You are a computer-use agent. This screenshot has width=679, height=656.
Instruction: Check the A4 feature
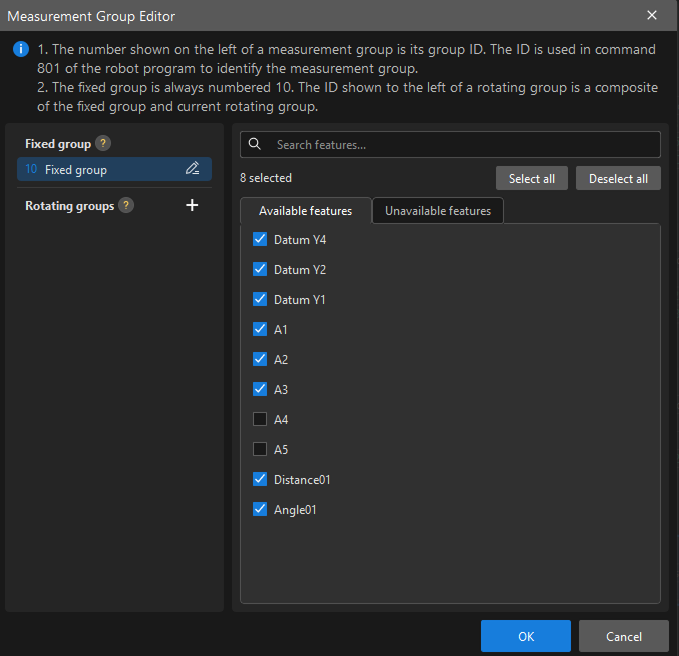point(260,419)
